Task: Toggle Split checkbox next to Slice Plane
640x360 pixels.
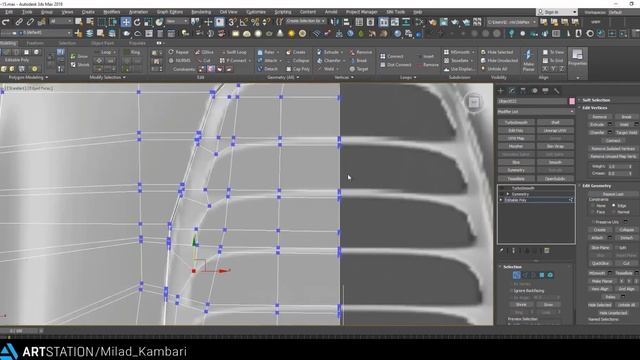Action: 616,248
